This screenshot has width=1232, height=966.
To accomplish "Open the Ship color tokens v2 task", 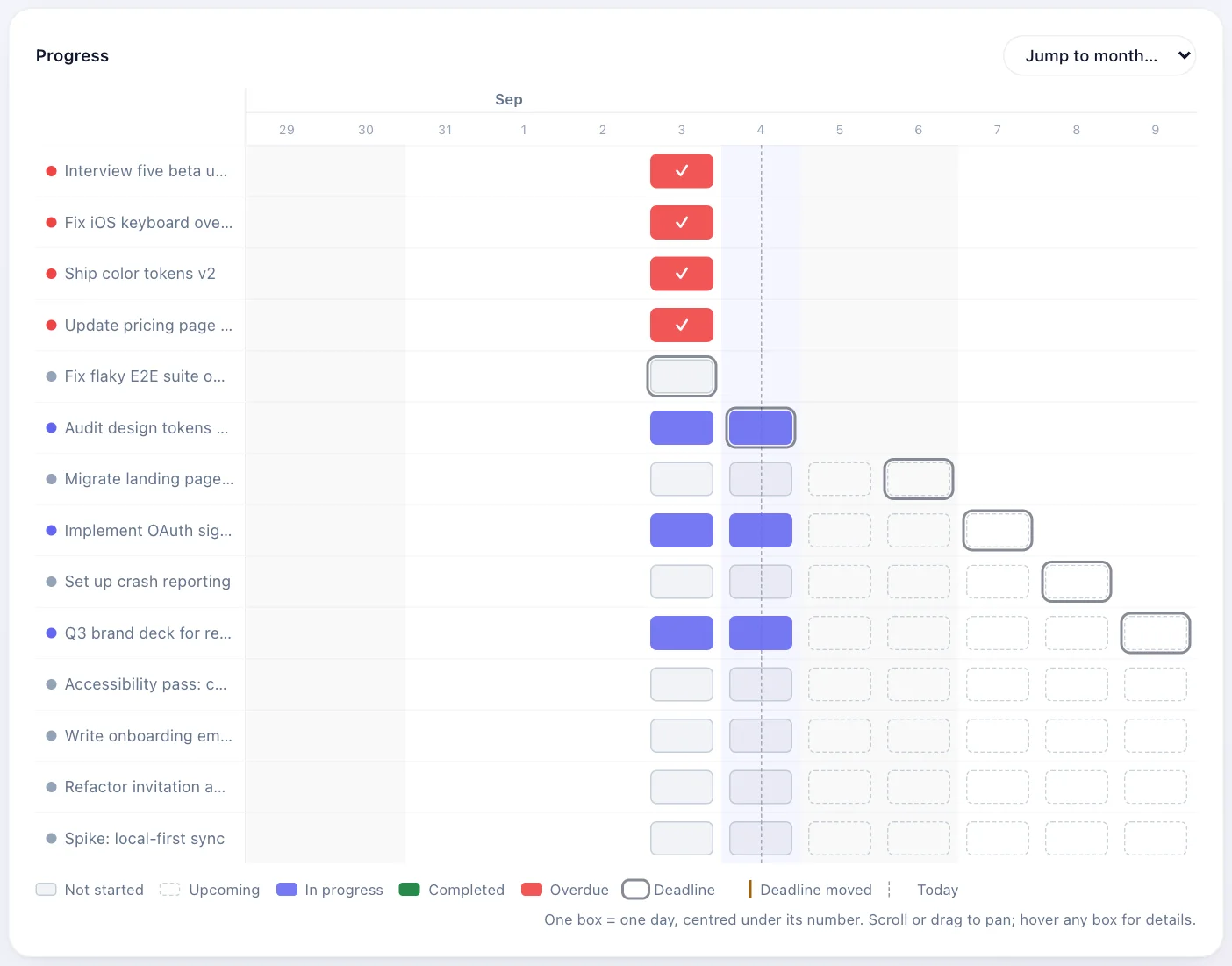I will (x=140, y=274).
